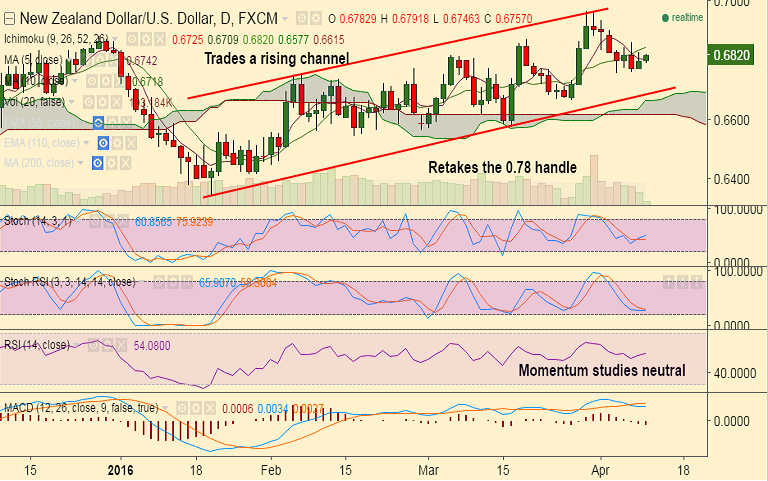The height and width of the screenshot is (481, 768).
Task: Hide the Stoch RSI indicator via eye icon
Action: (x=159, y=282)
